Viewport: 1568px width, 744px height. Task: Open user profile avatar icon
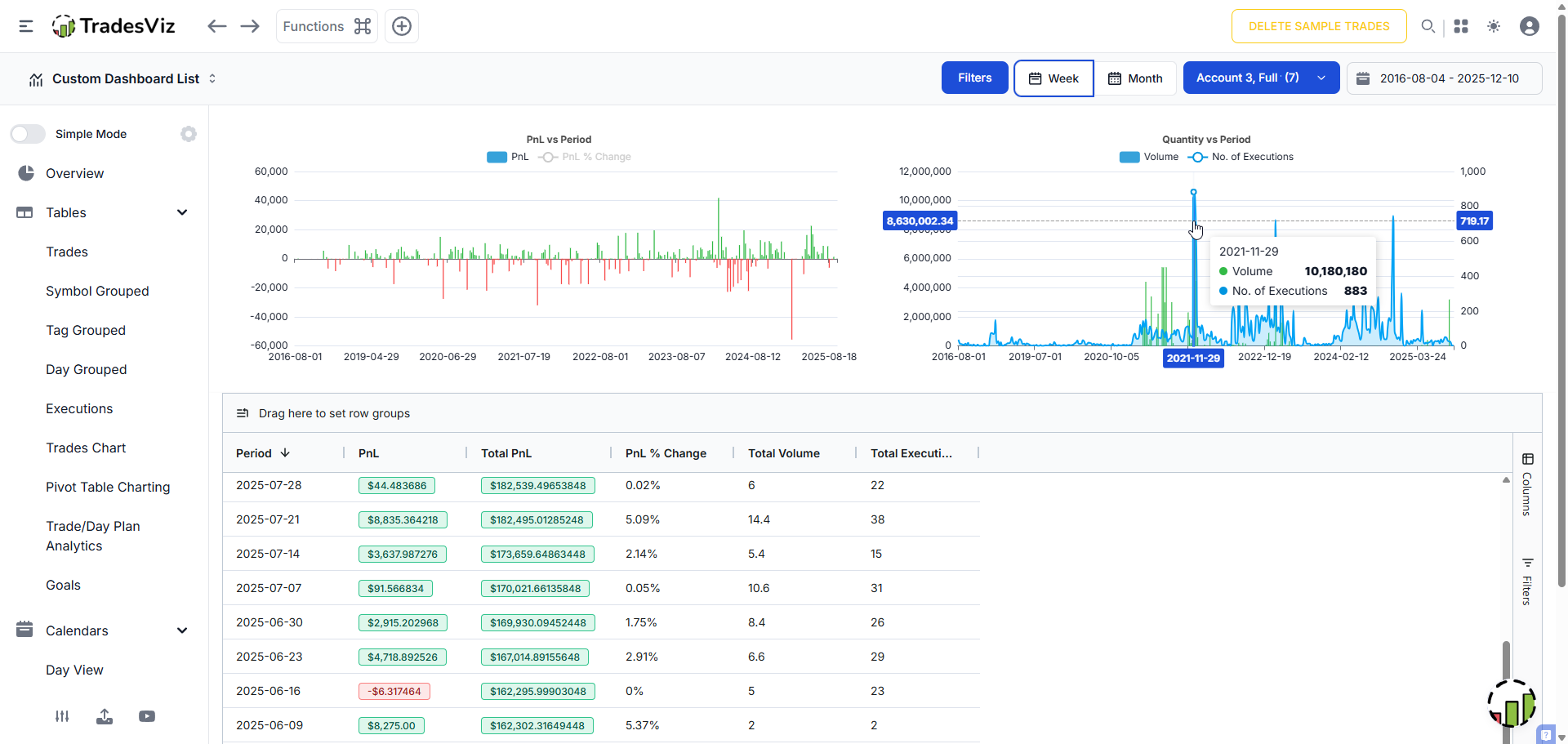(x=1530, y=26)
